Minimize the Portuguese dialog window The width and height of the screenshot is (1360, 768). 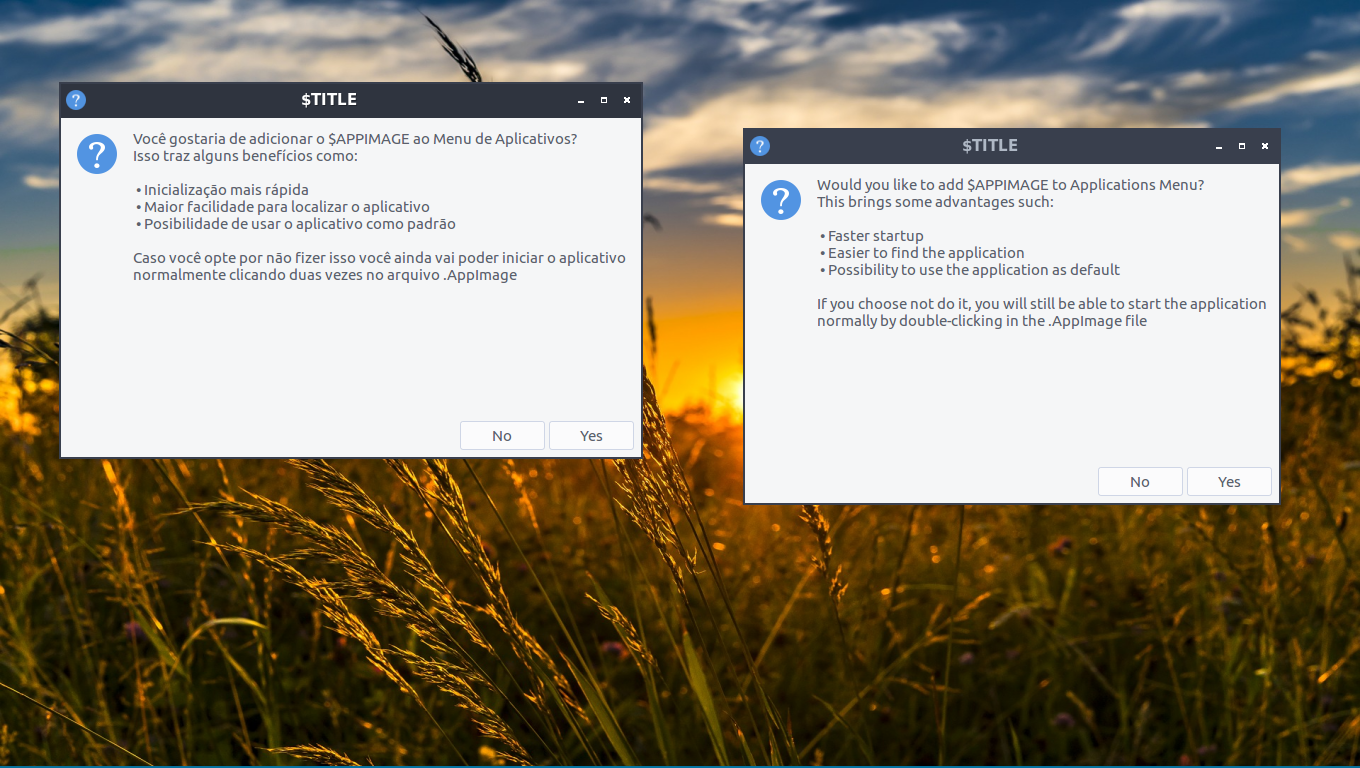(x=581, y=100)
